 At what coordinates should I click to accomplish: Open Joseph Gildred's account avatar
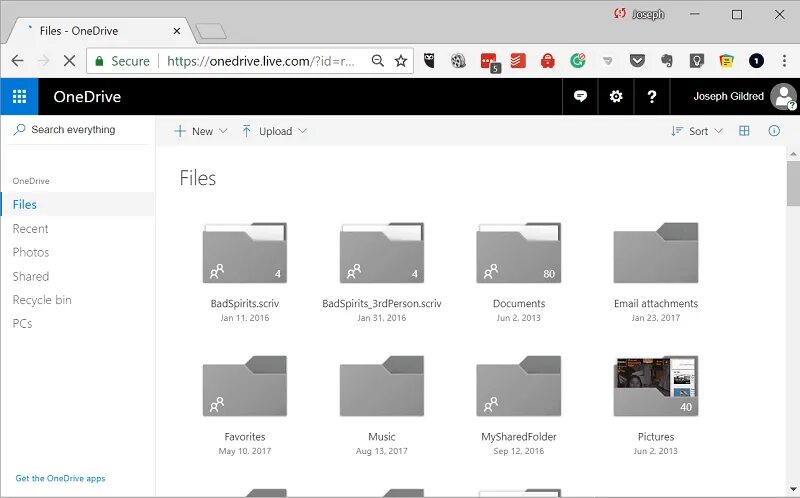tap(783, 96)
